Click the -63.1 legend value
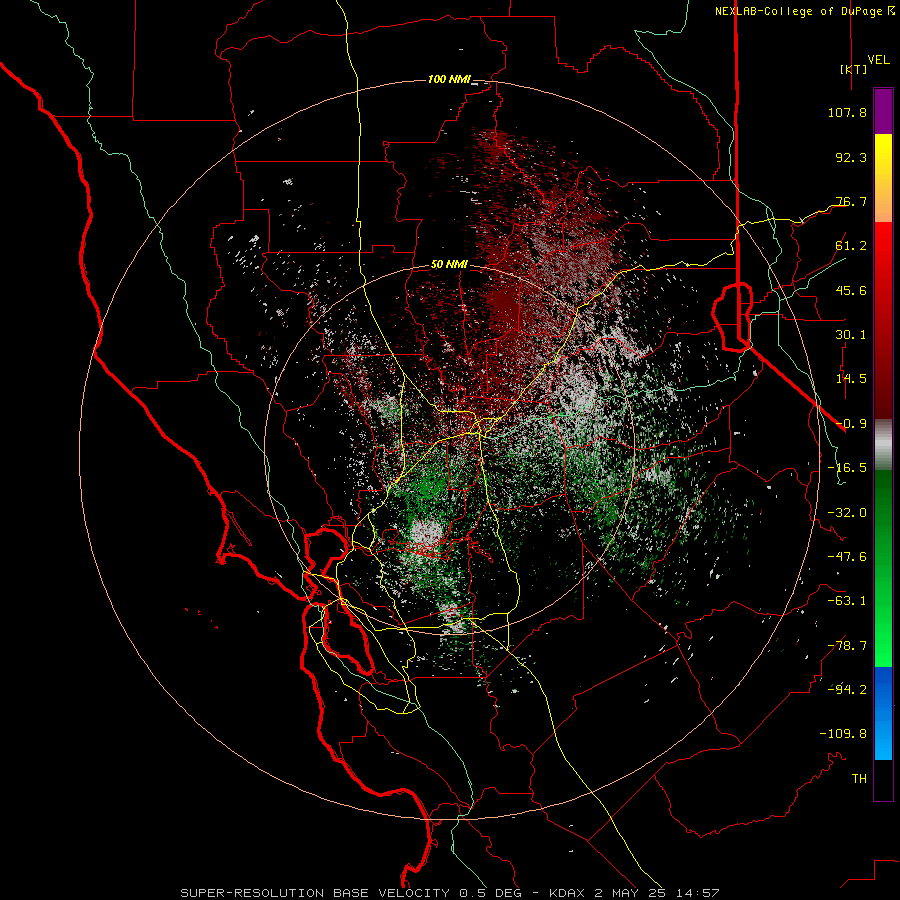Screen dimensions: 900x900 847,601
